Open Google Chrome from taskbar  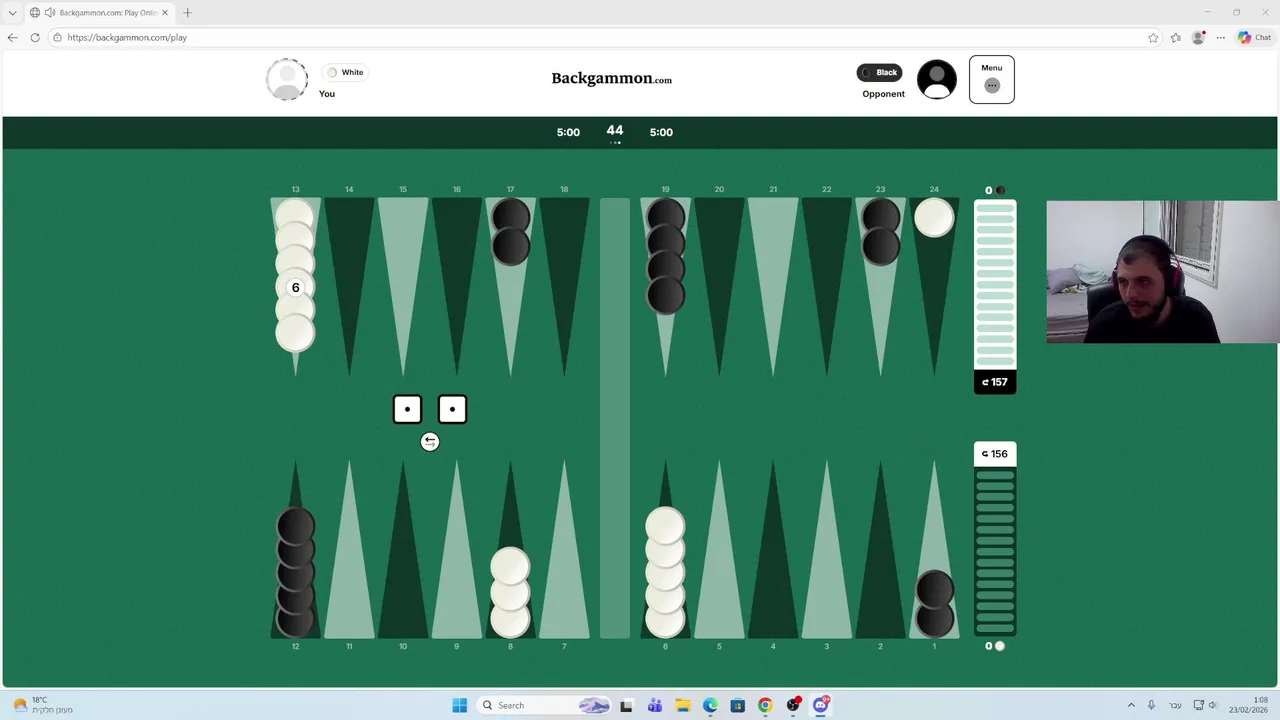[x=765, y=705]
